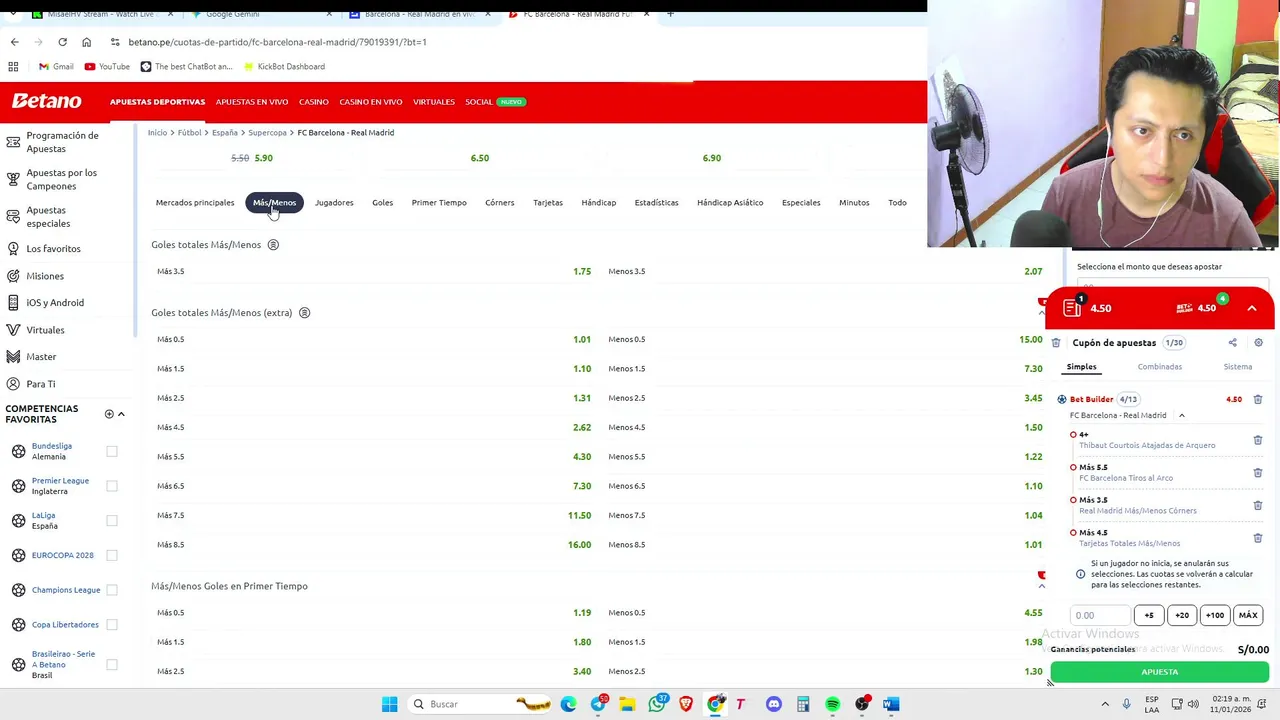Add a favorite competition with the plus icon
Screen dimensions: 1280x720
pos(109,414)
